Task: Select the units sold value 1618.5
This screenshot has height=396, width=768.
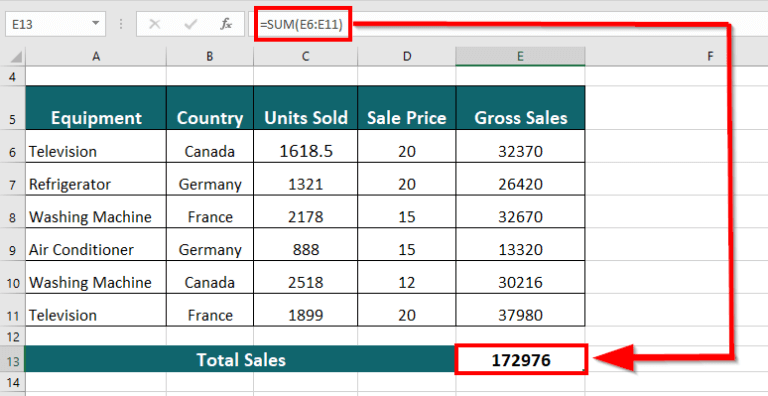Action: (305, 146)
